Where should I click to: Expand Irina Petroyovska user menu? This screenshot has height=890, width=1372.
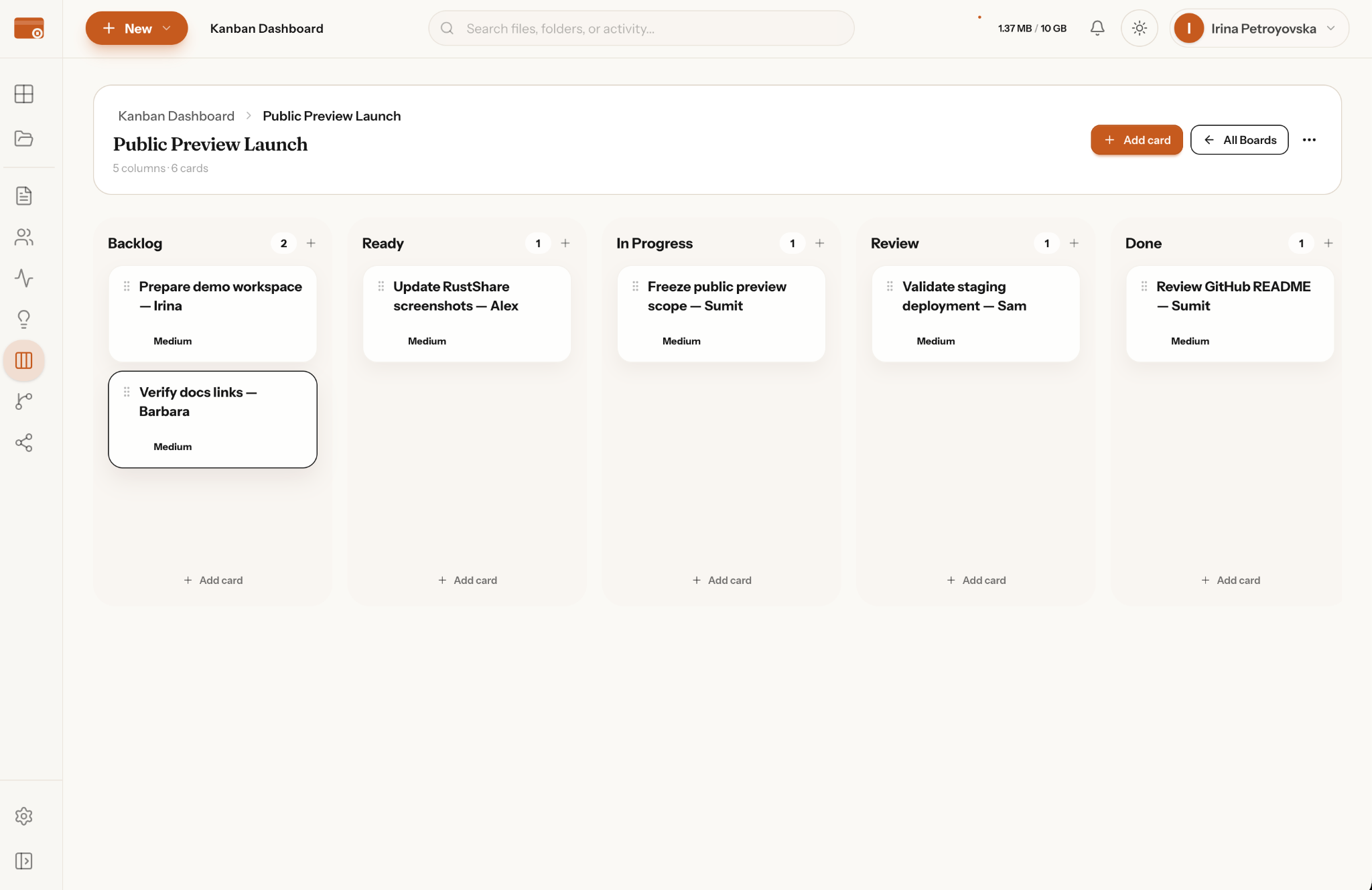1259,28
